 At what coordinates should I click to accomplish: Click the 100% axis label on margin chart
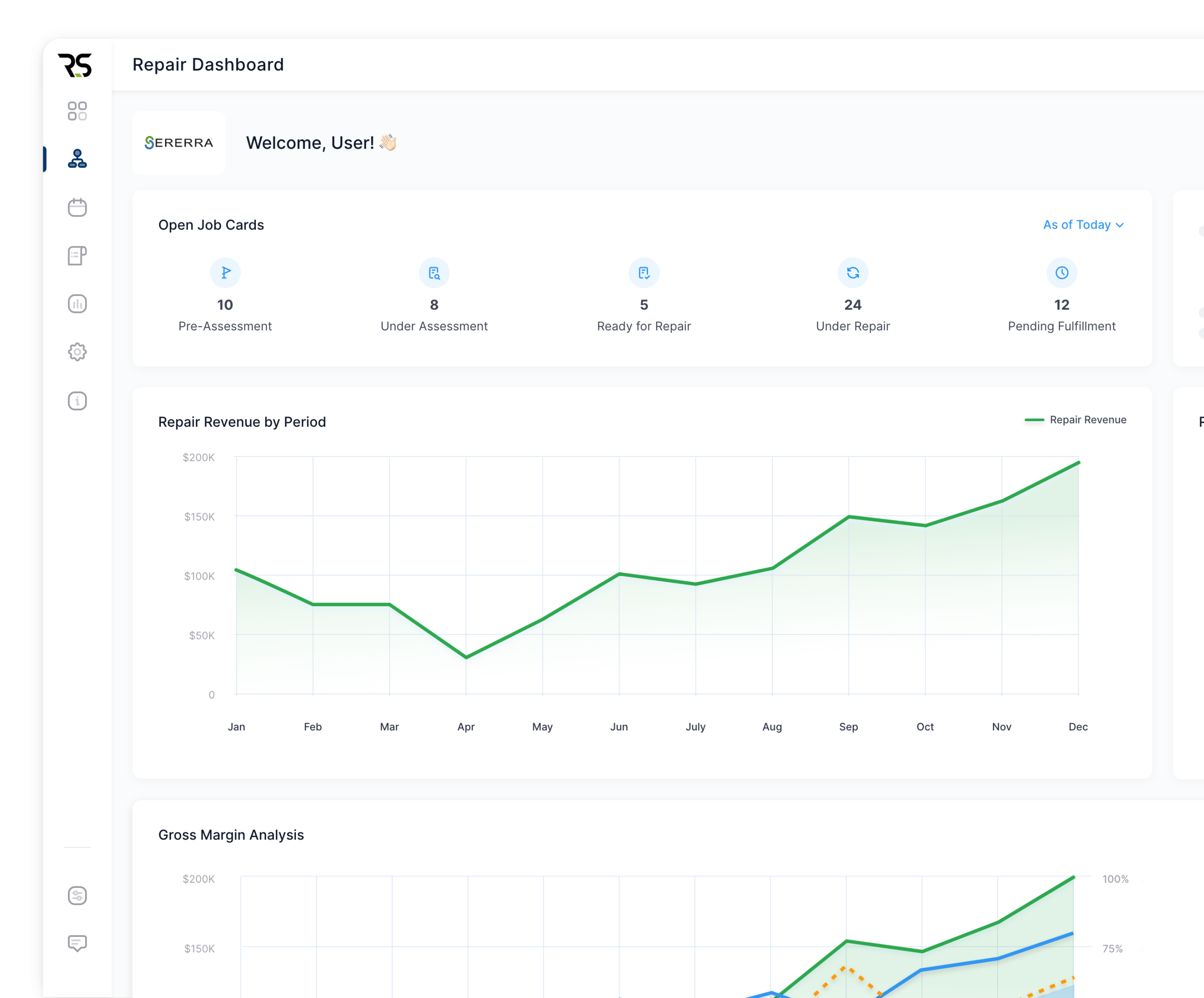1115,878
